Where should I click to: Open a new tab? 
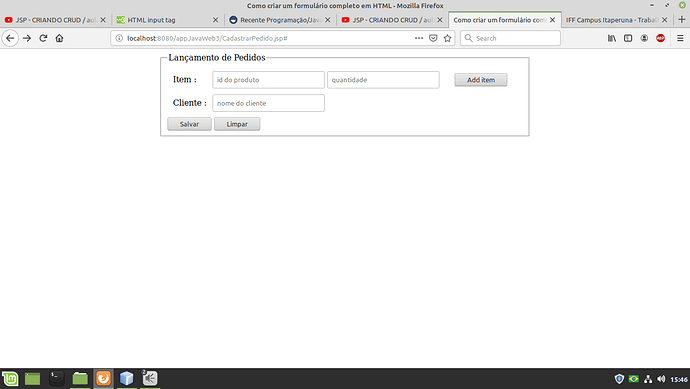[682, 20]
